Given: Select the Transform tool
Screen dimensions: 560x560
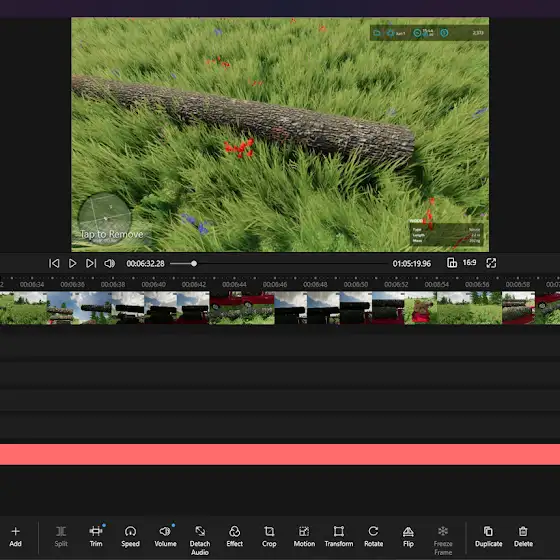Looking at the screenshot, I should pos(339,536).
